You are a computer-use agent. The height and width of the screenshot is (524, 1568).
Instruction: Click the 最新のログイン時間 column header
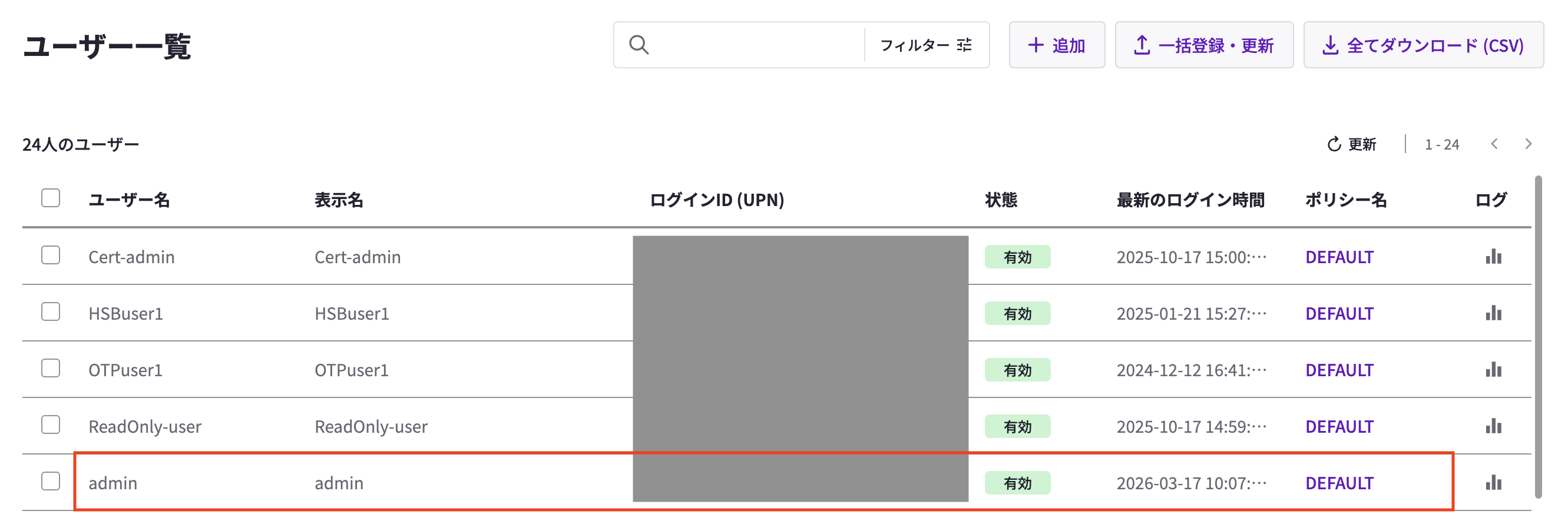tap(1190, 200)
